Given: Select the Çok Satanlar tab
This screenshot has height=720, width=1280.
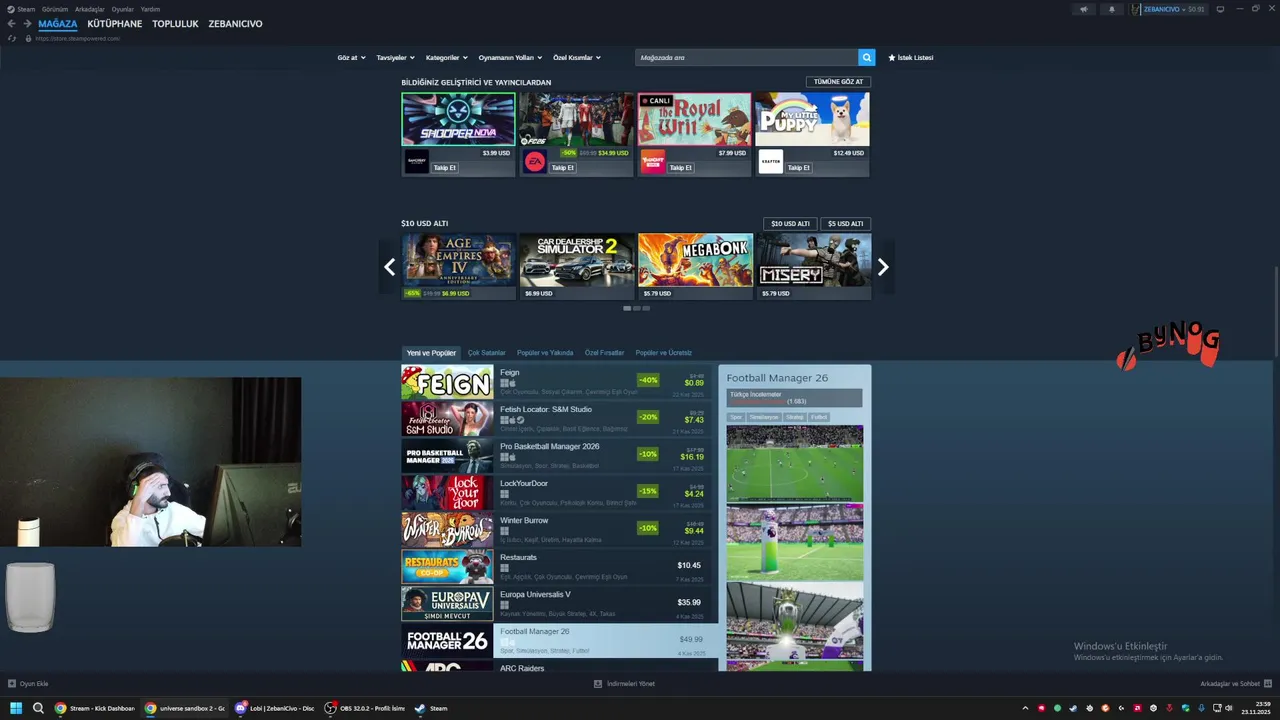Looking at the screenshot, I should [x=487, y=353].
